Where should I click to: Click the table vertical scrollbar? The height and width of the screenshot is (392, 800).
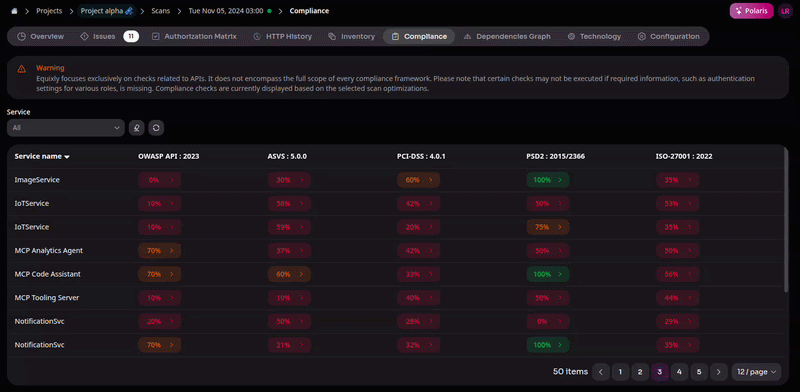(786, 219)
